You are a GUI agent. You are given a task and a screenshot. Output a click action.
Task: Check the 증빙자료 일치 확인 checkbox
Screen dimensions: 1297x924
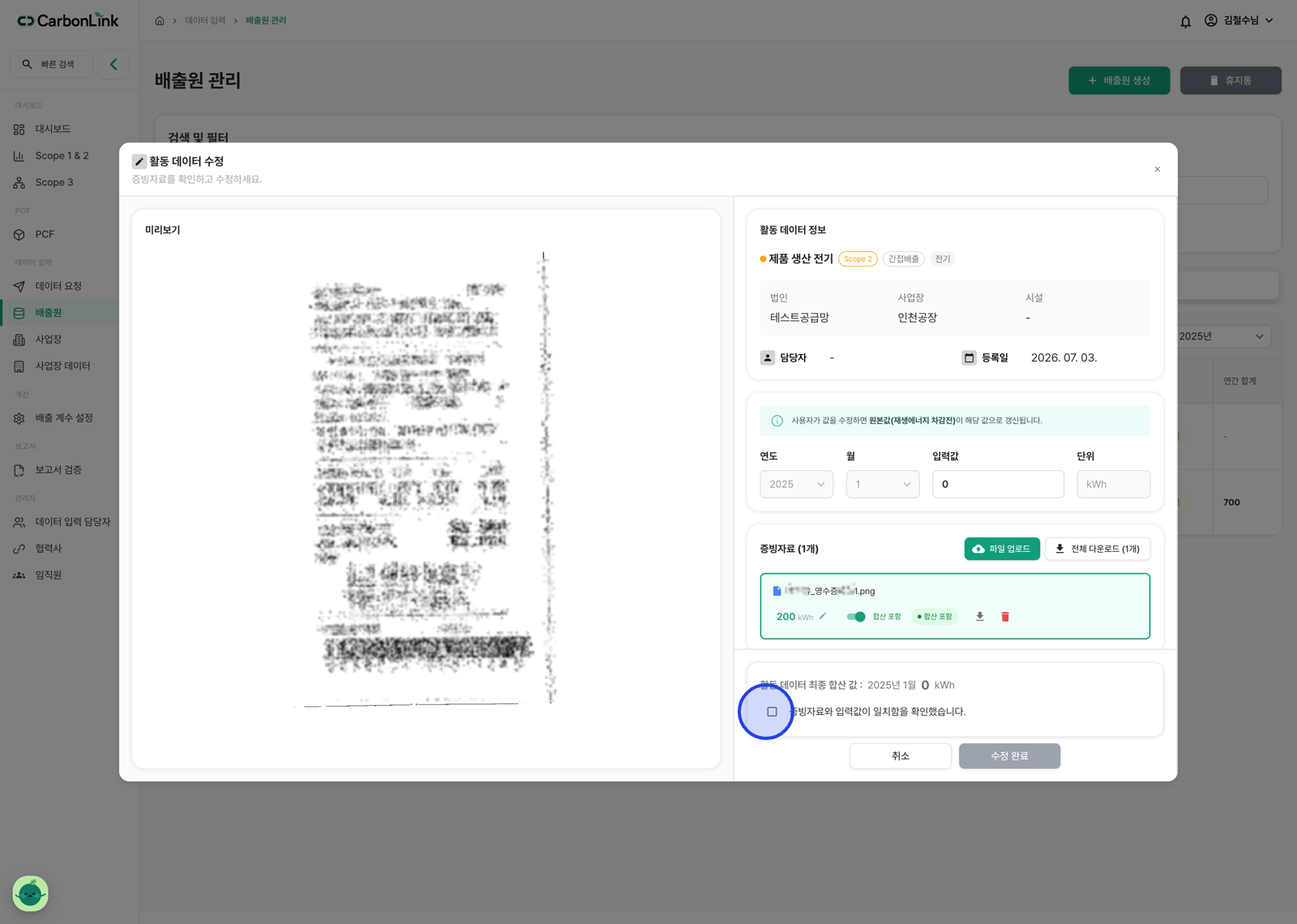(x=772, y=712)
